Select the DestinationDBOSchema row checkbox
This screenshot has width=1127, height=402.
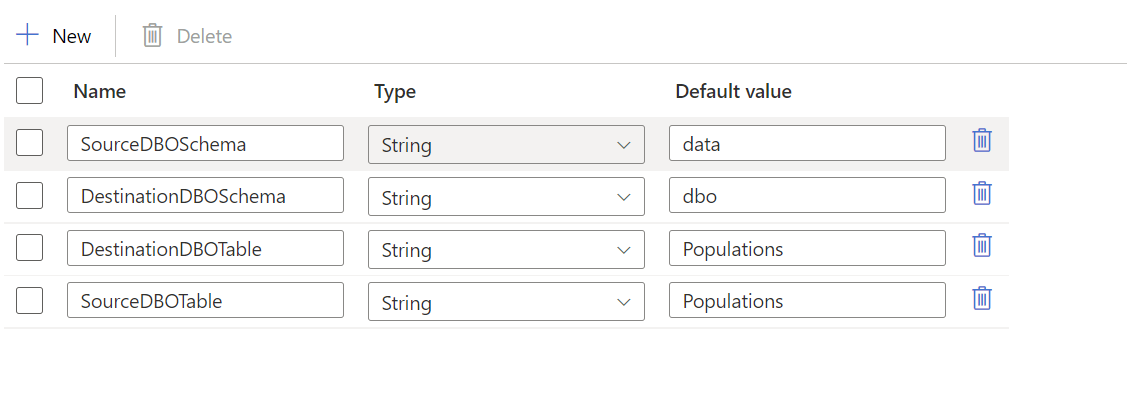coord(29,195)
